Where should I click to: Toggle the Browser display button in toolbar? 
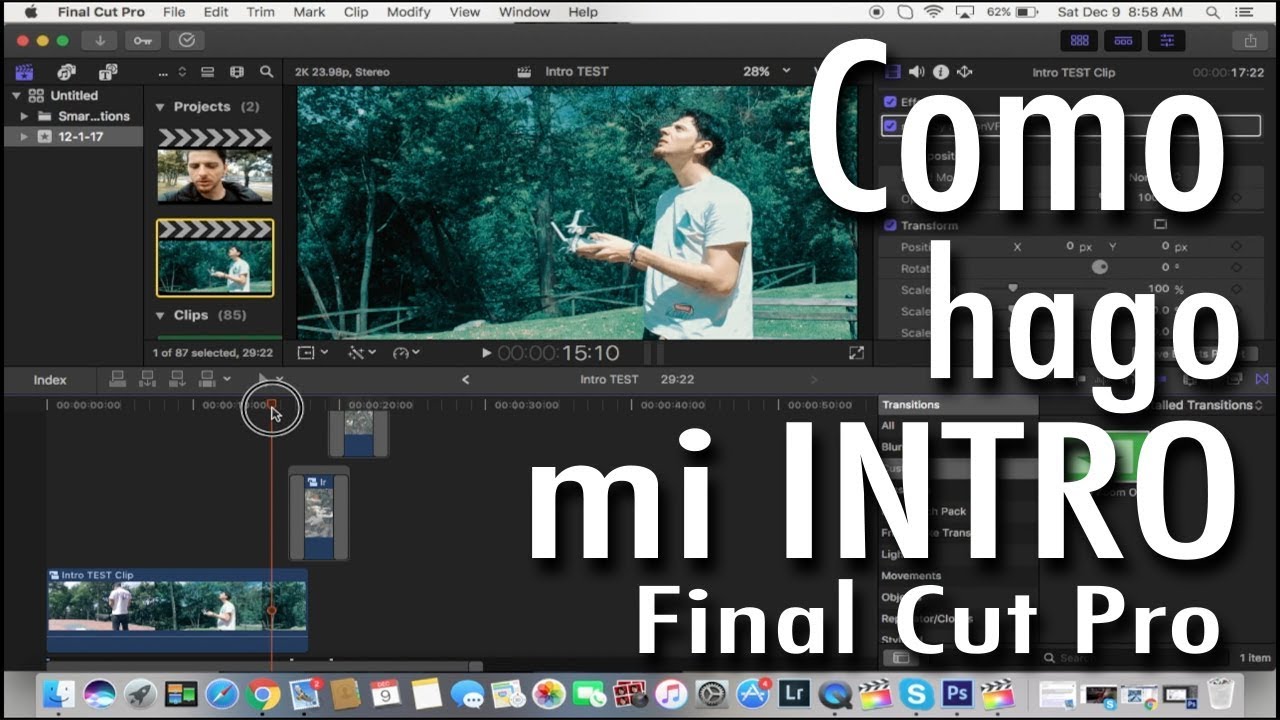[x=1079, y=41]
